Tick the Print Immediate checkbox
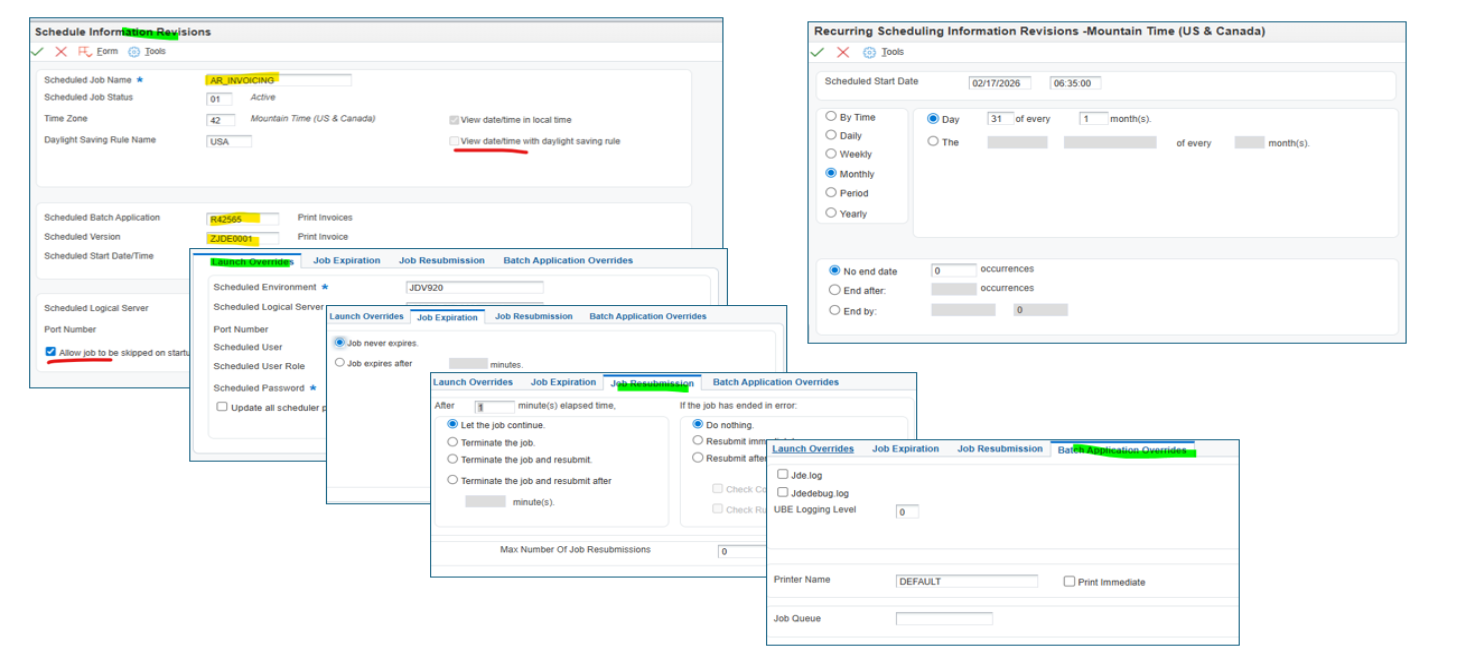This screenshot has height=665, width=1466. click(x=1069, y=581)
